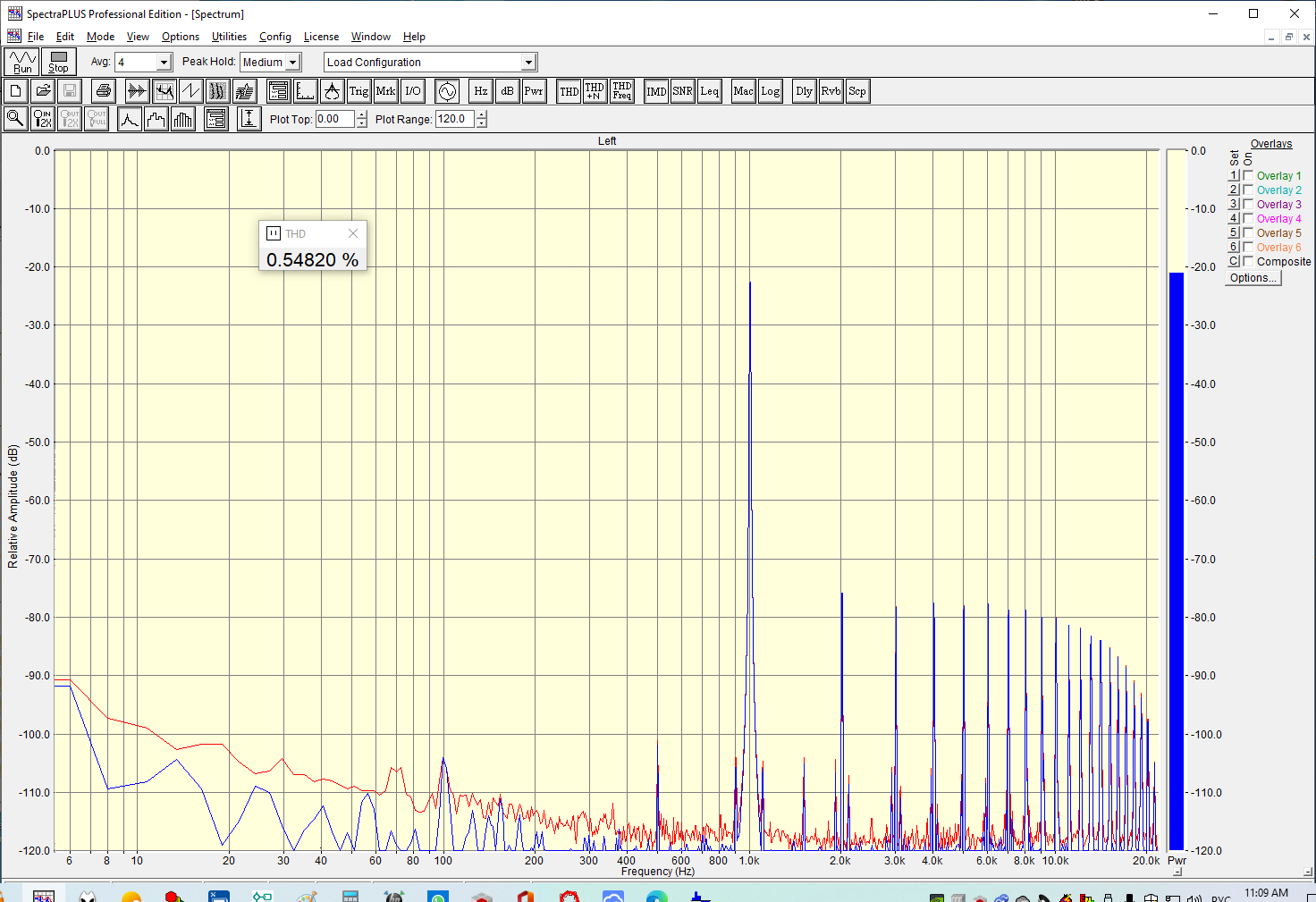Click the Mrk markers toolbar button
This screenshot has height=902, width=1316.
point(385,91)
